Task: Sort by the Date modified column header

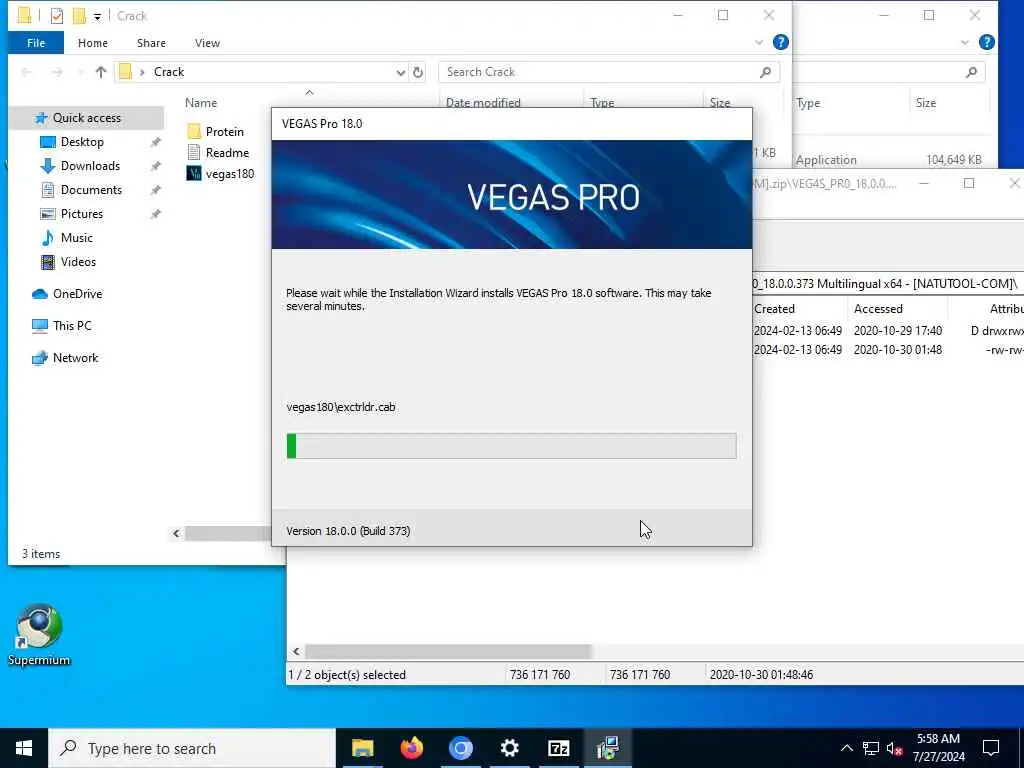Action: click(x=483, y=103)
